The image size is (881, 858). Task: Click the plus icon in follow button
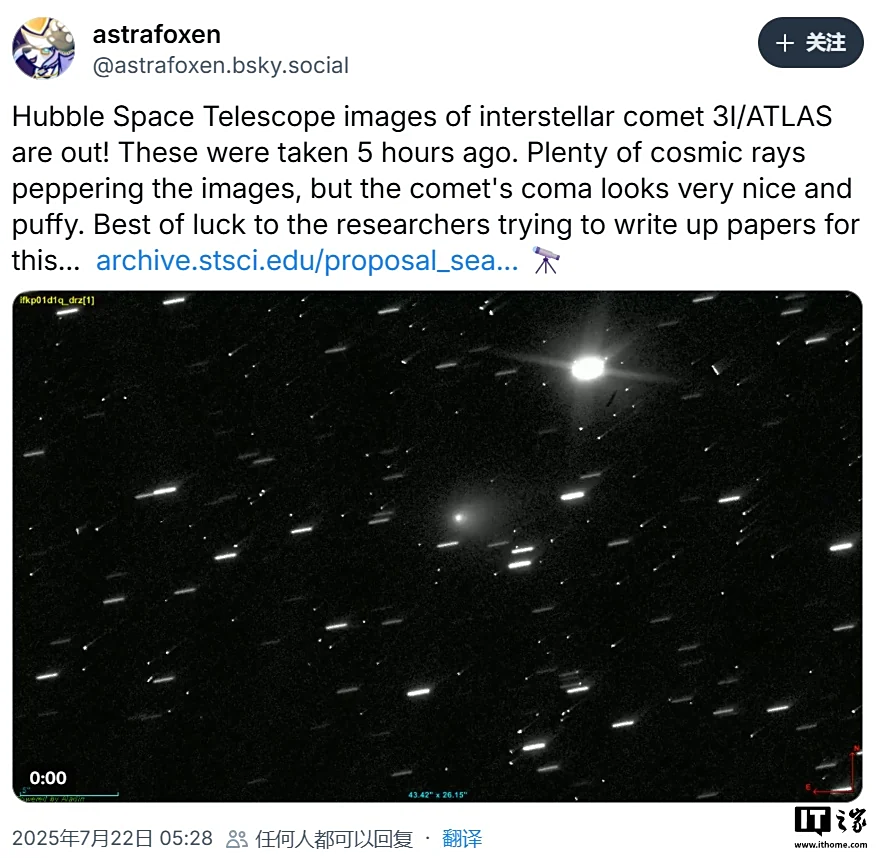(785, 43)
